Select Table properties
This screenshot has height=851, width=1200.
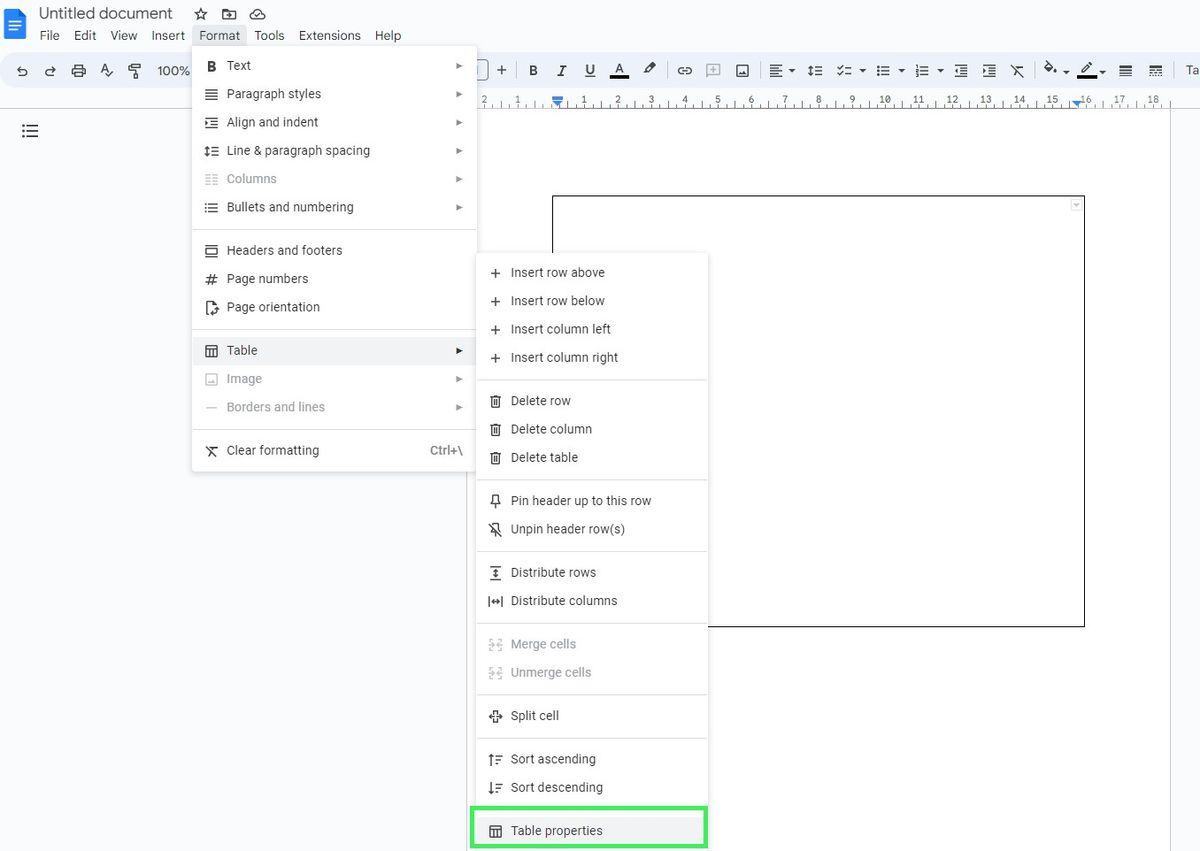[556, 830]
